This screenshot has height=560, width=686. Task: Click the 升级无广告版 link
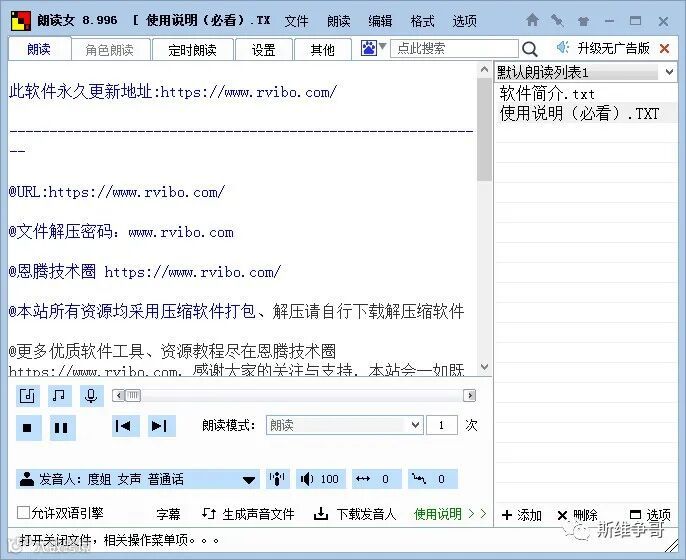click(x=613, y=48)
